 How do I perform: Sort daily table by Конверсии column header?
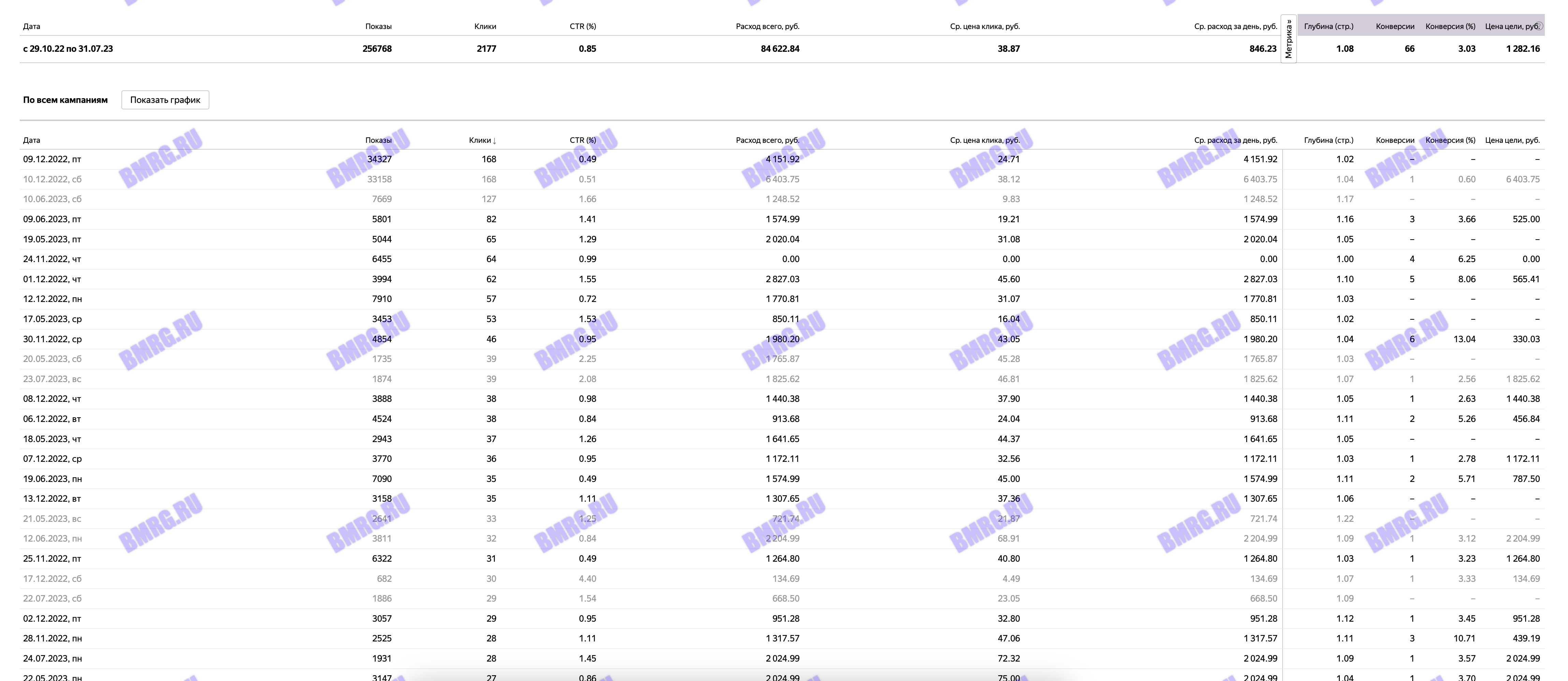[1394, 140]
